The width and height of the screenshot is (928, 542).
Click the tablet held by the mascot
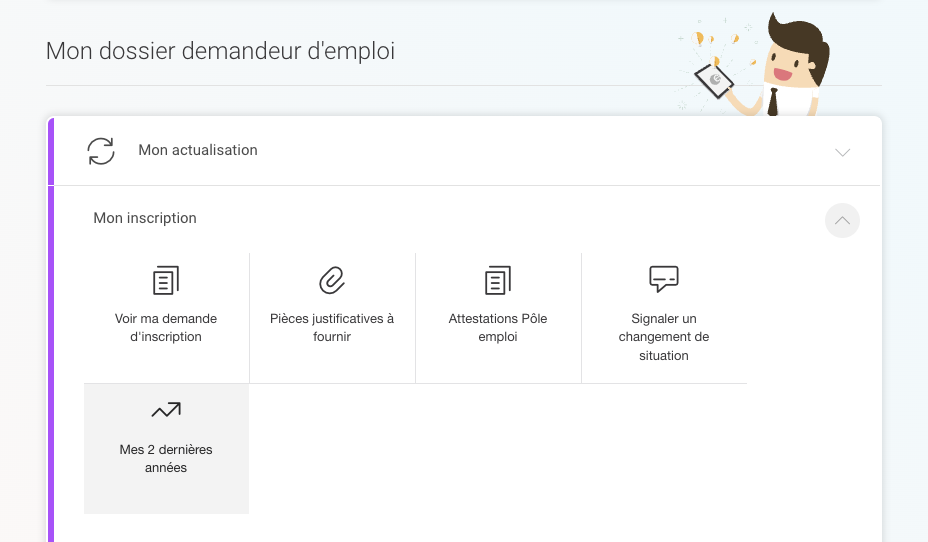[714, 80]
